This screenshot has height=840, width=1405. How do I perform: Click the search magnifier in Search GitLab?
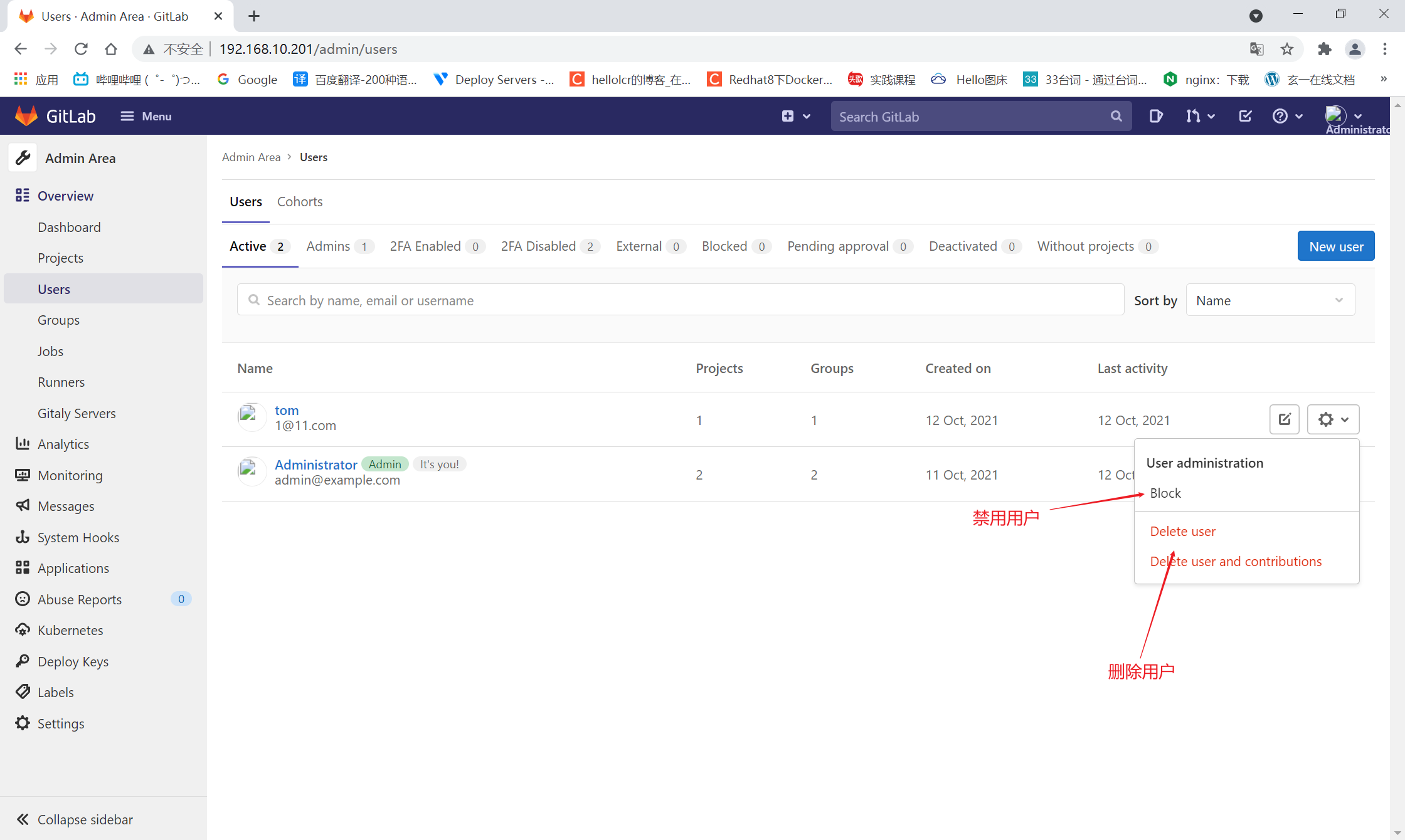point(1116,116)
